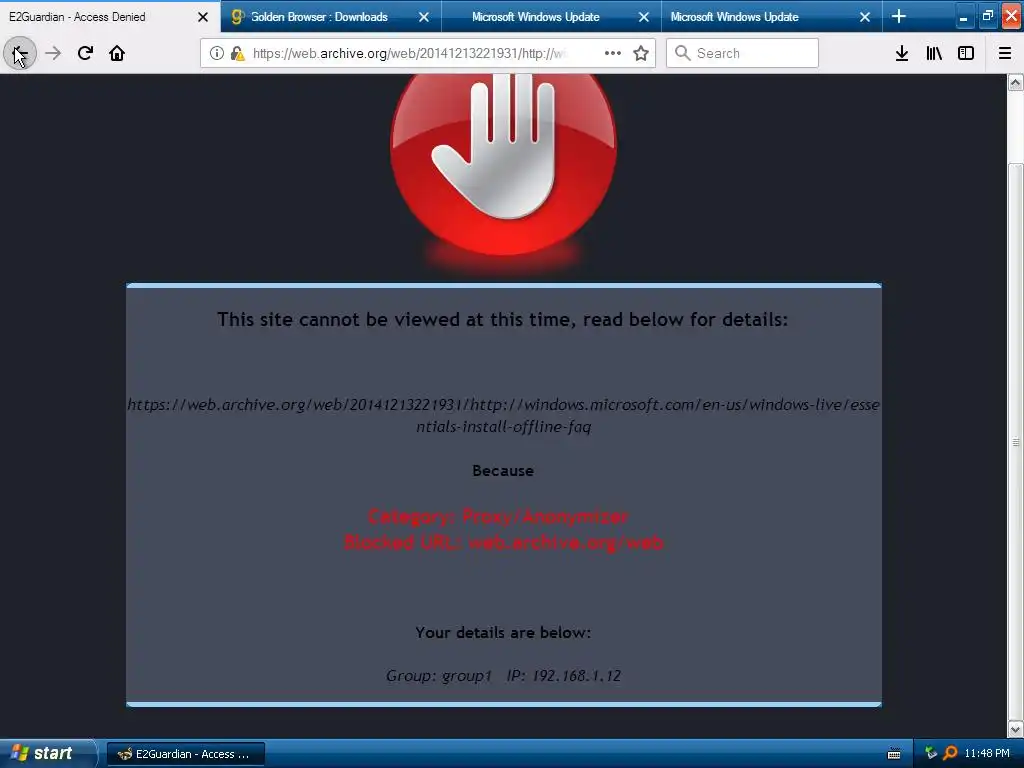Open the hamburger application menu

(1005, 53)
